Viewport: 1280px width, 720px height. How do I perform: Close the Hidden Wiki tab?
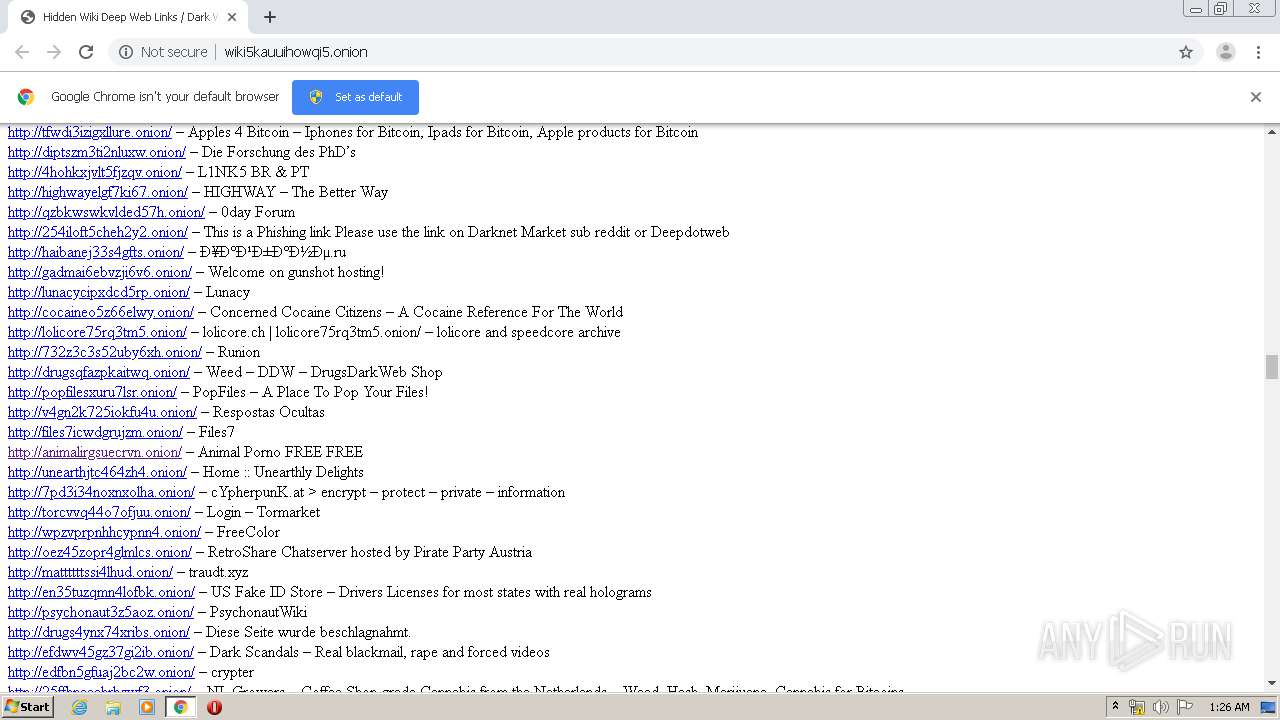(232, 17)
